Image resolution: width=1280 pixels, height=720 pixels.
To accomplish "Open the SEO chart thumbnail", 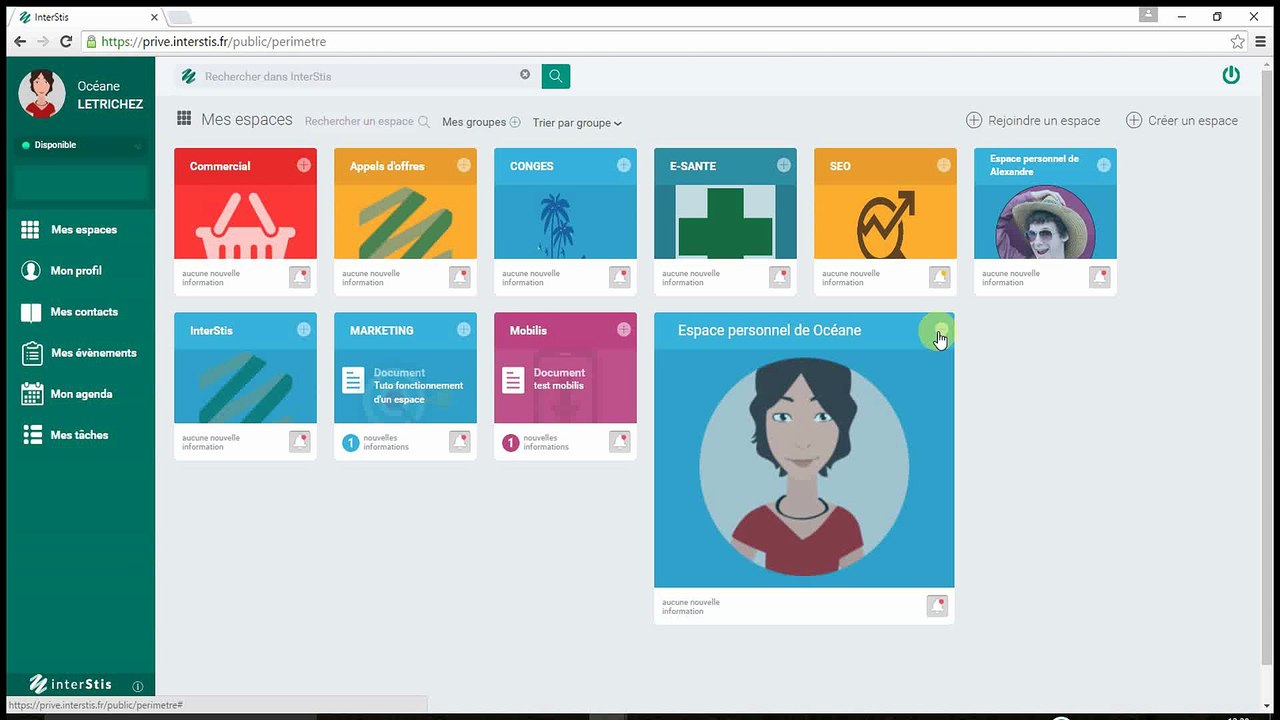I will point(885,221).
